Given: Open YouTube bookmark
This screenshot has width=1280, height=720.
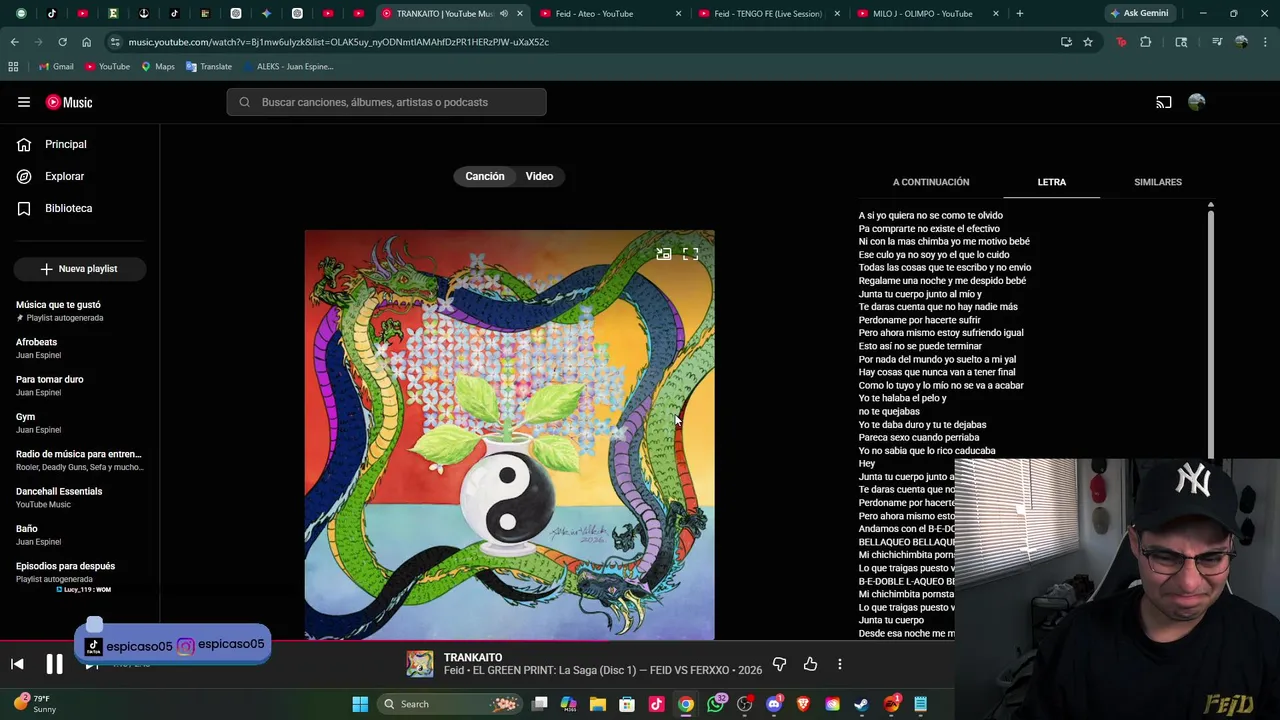Looking at the screenshot, I should pos(107,66).
